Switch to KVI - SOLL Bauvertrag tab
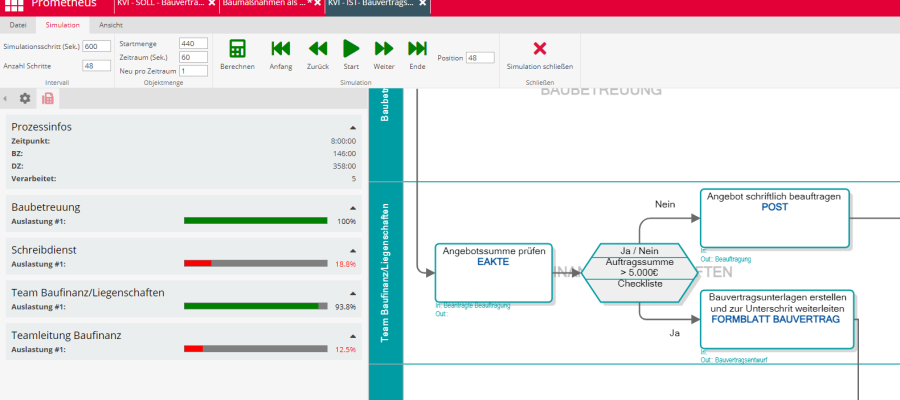The height and width of the screenshot is (400, 900). [x=161, y=3]
